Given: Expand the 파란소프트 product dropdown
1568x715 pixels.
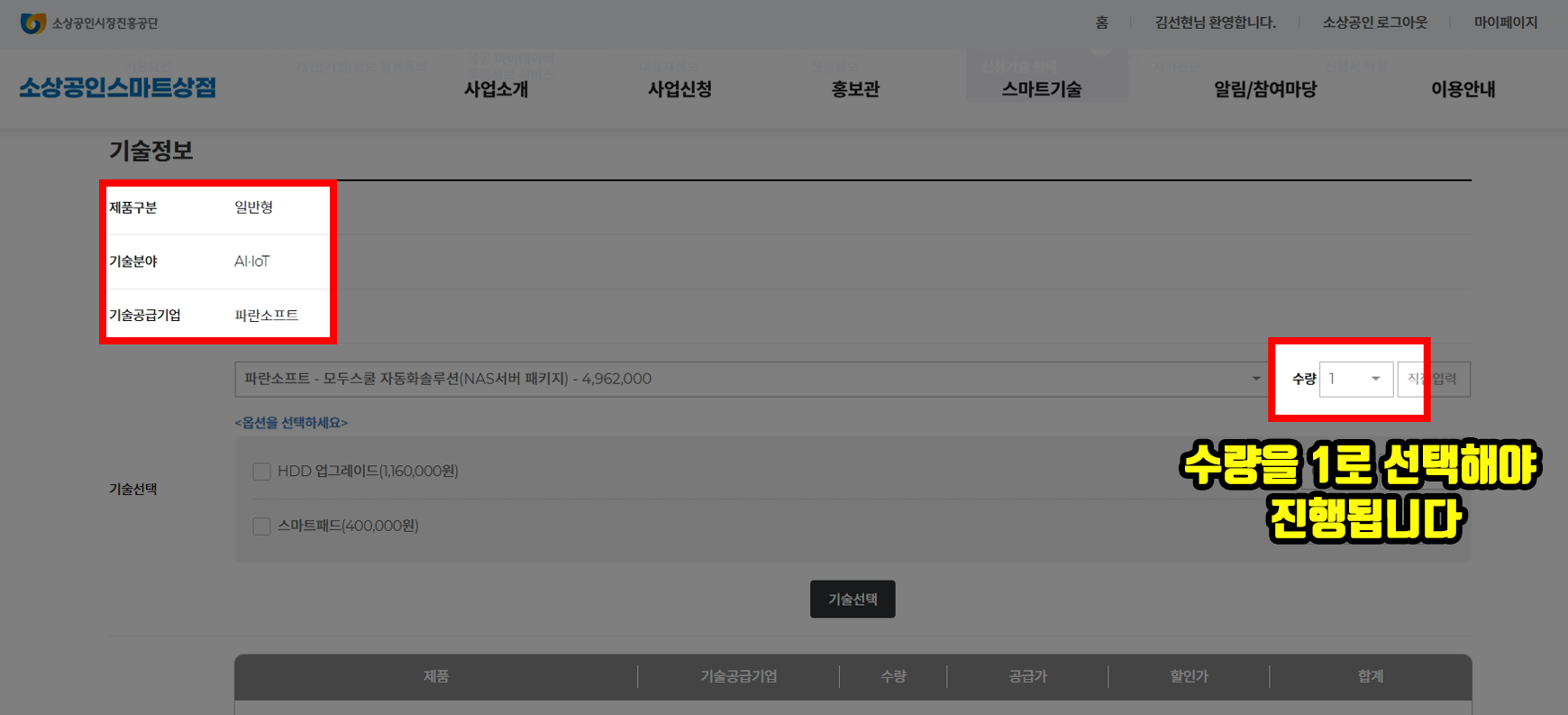Looking at the screenshot, I should point(752,379).
